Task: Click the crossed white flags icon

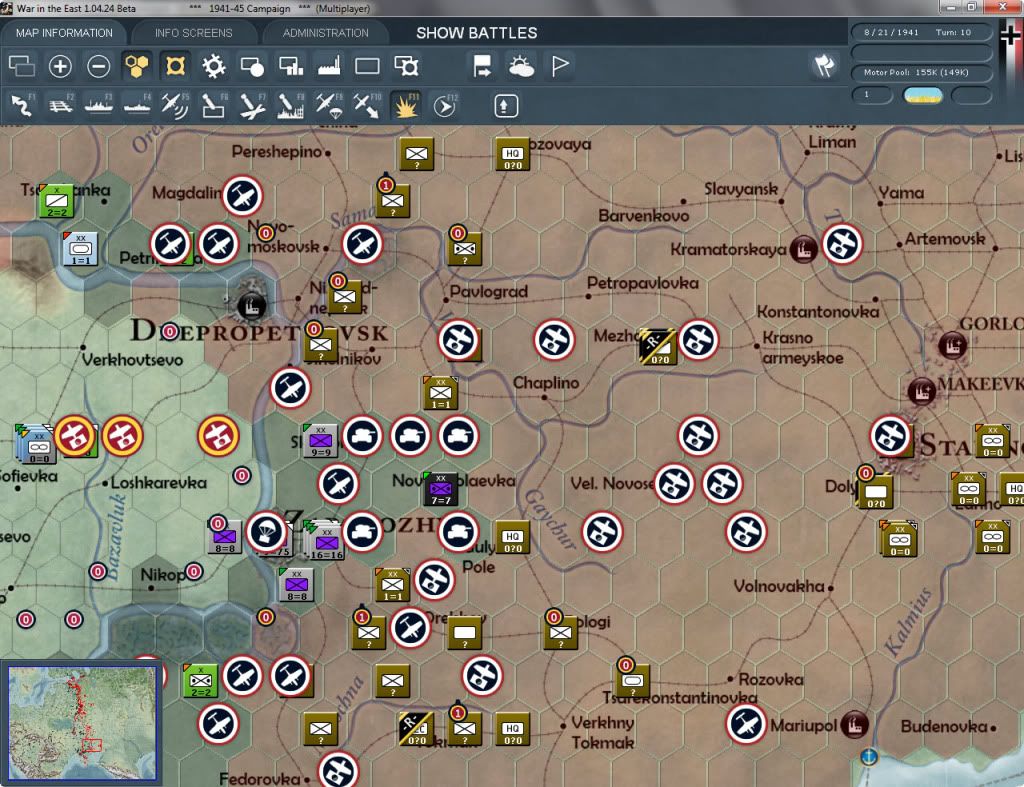Action: 824,65
